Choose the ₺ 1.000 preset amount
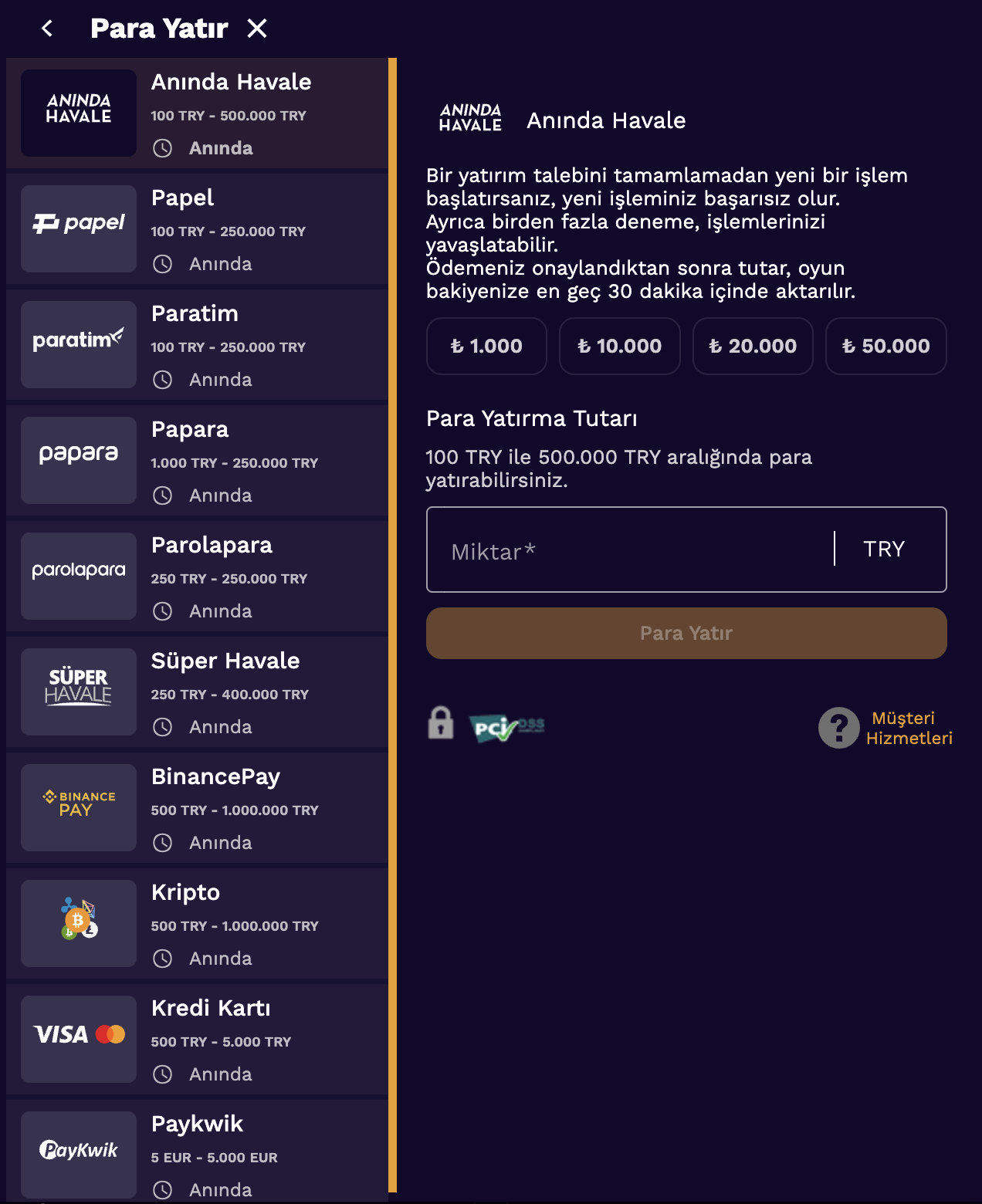Image resolution: width=982 pixels, height=1204 pixels. (x=486, y=346)
